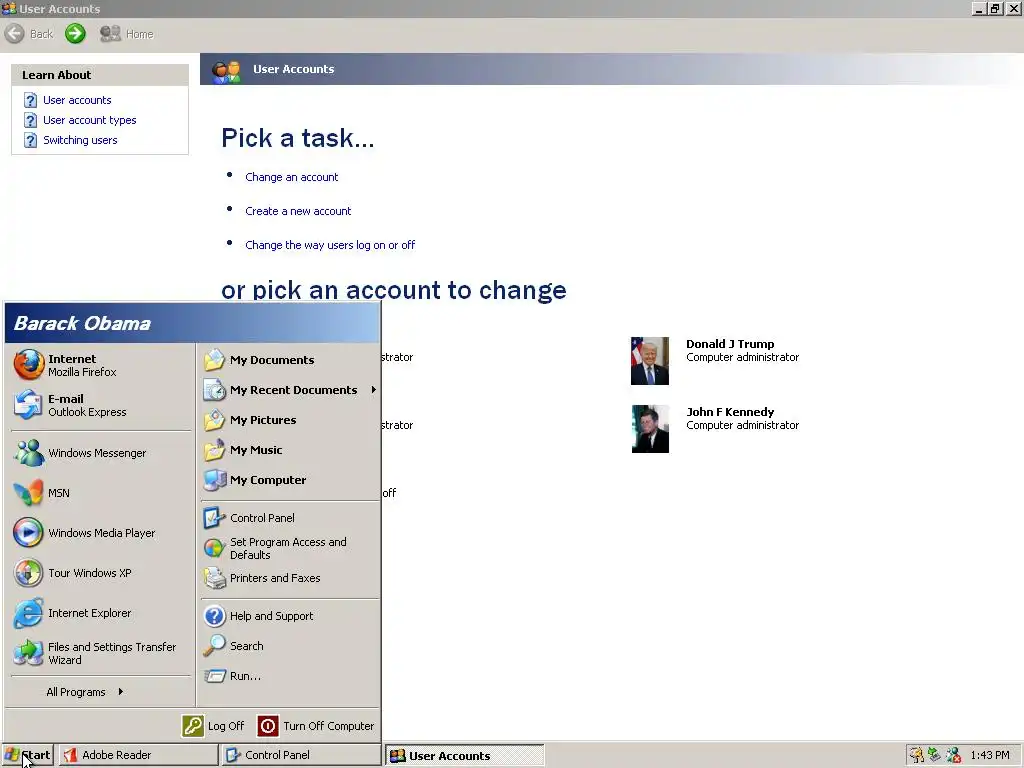
Task: Click Barack Obama user name header
Action: point(82,323)
